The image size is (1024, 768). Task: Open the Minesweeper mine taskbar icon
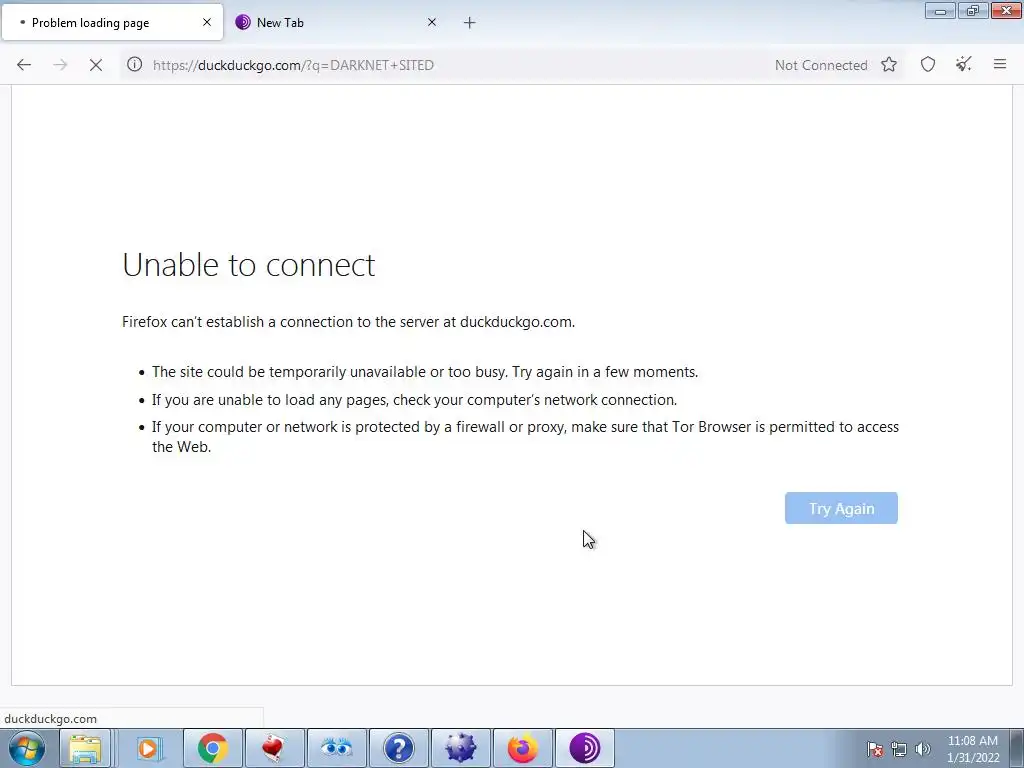[460, 748]
